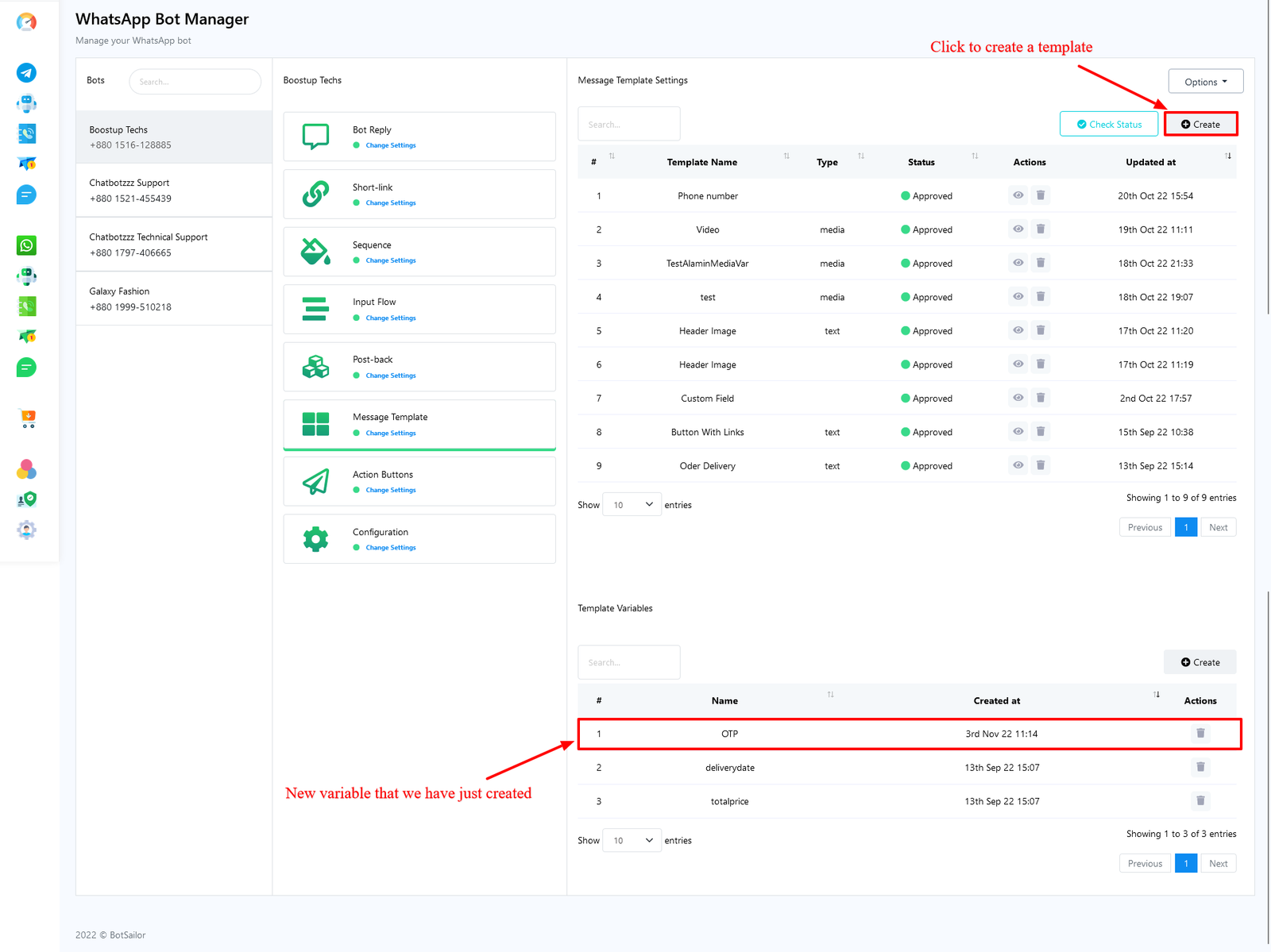This screenshot has width=1271, height=952.
Task: Click the Action Buttons paper plane icon
Action: [315, 482]
